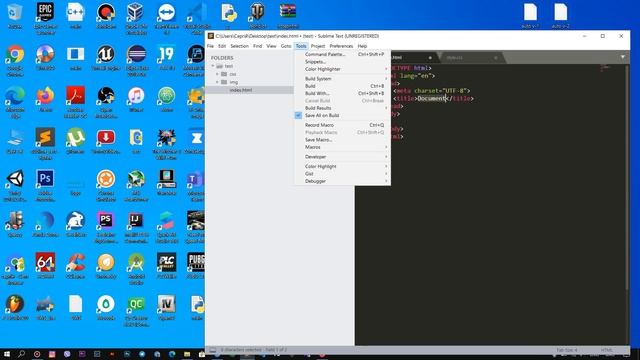Open the iTunes desktop icon

point(136,100)
